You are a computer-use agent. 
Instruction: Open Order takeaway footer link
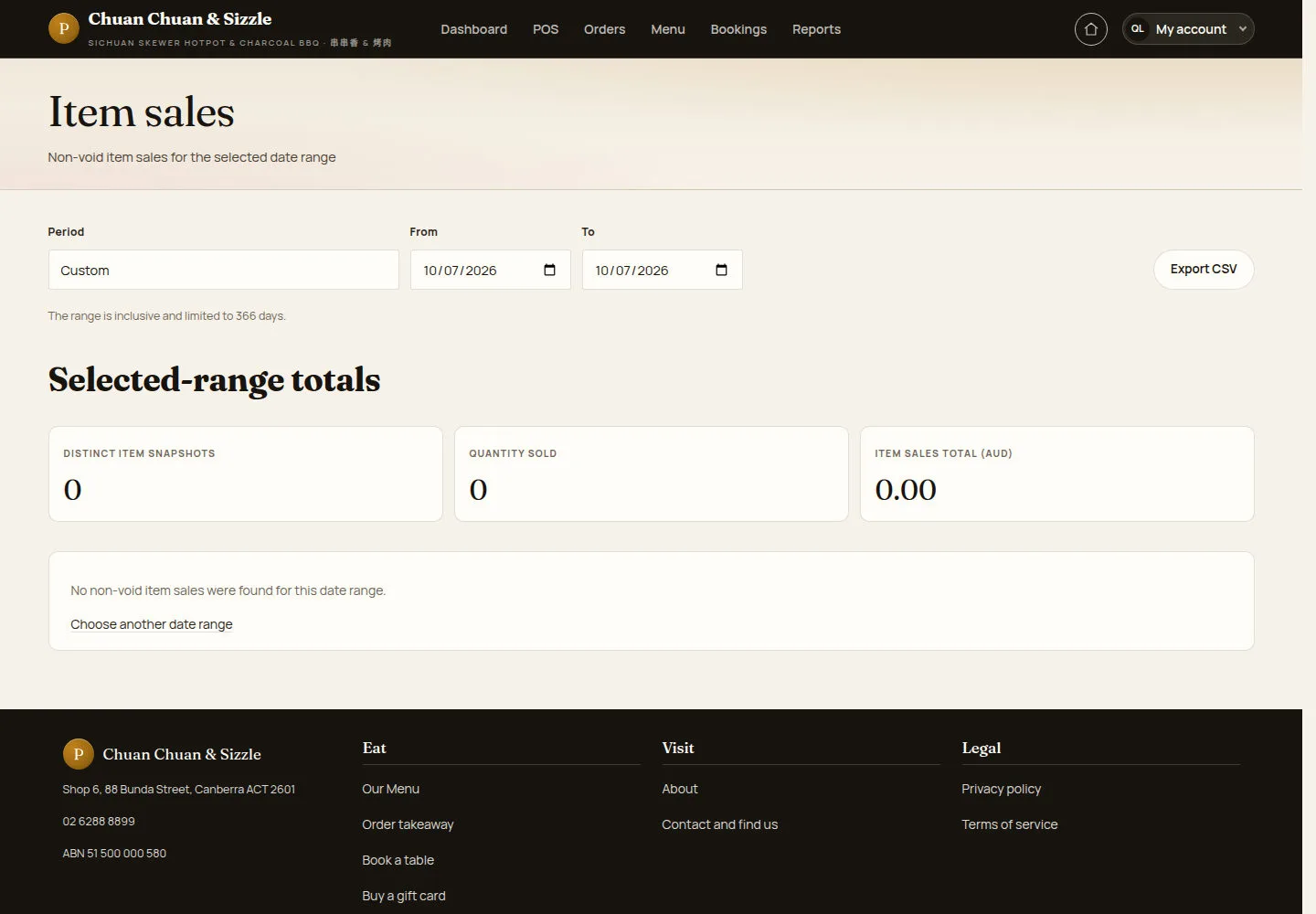[x=408, y=824]
